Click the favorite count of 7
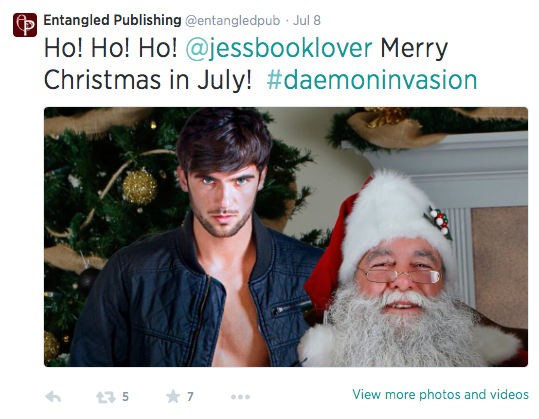The width and height of the screenshot is (539, 419). [x=190, y=397]
